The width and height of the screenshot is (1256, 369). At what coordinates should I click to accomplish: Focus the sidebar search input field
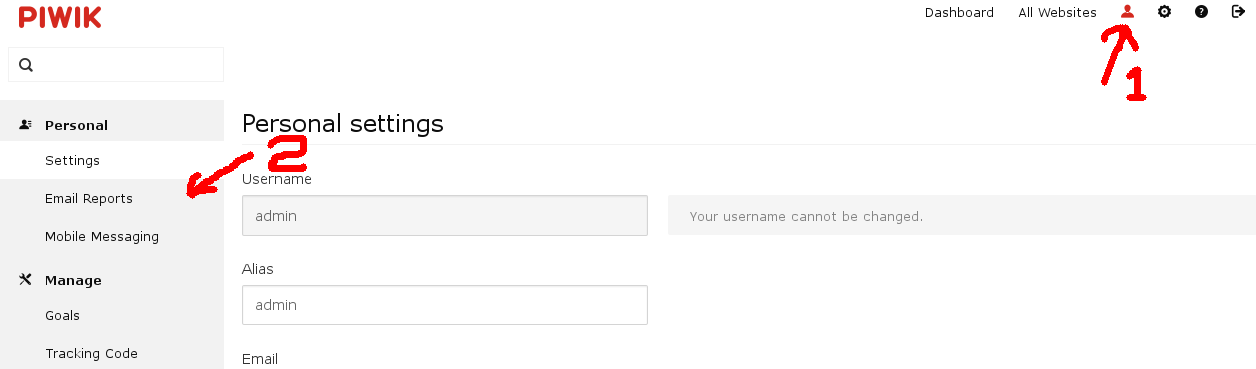[x=116, y=65]
